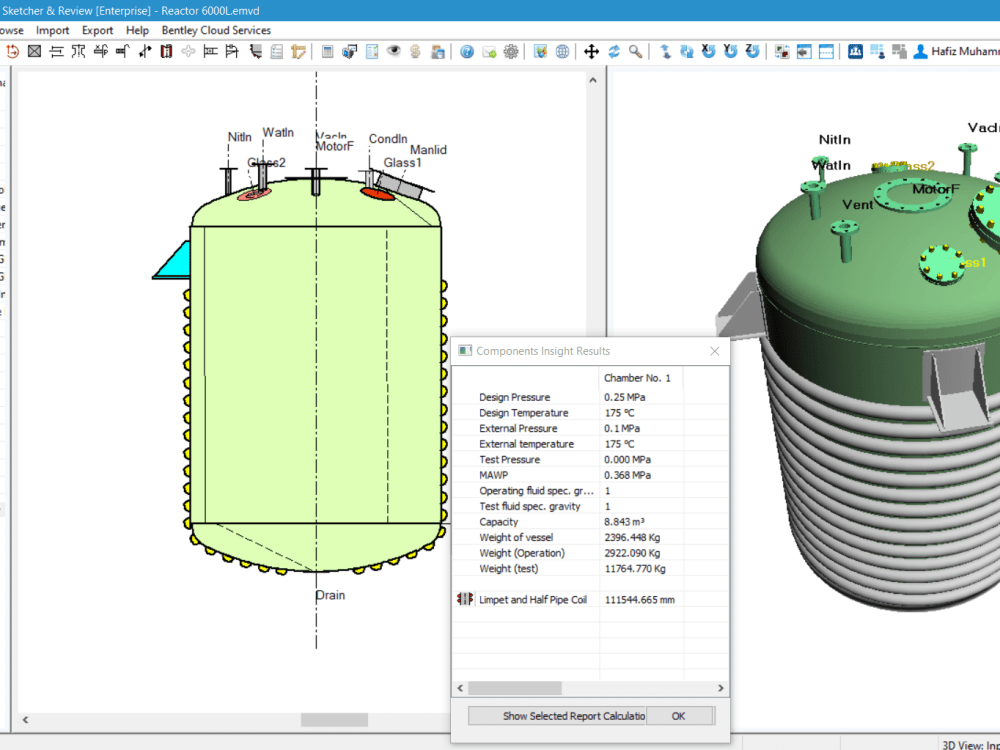Activate the Pan move tool
The width and height of the screenshot is (1000, 750).
(x=590, y=50)
